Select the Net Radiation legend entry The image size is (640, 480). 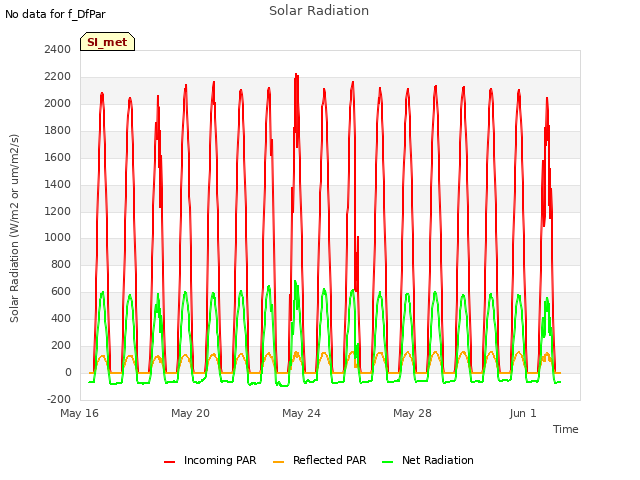click(x=428, y=460)
